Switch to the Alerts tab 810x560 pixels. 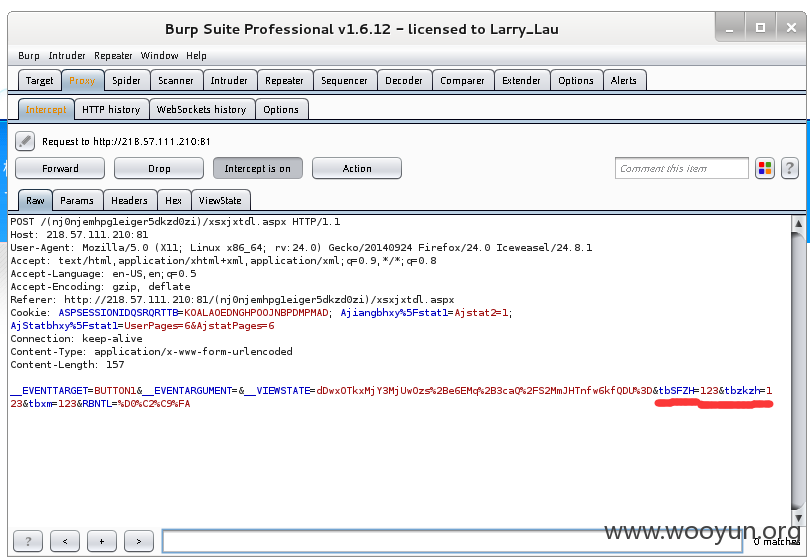624,81
